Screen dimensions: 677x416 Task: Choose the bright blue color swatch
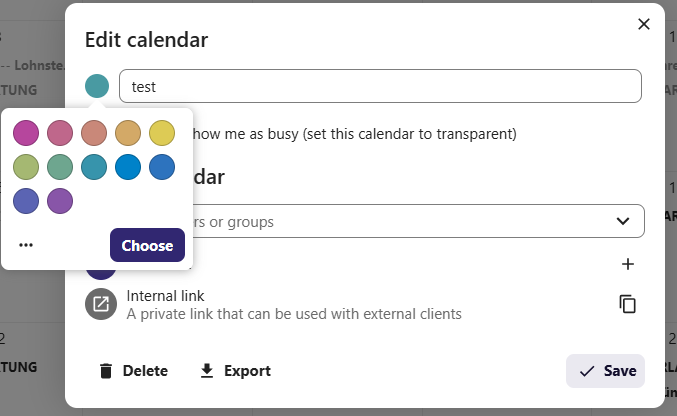point(128,167)
